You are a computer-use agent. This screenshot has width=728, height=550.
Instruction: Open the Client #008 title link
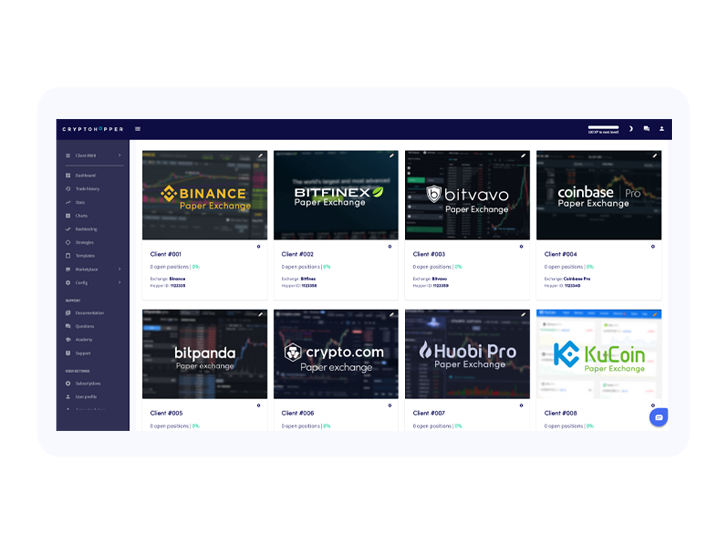tap(560, 413)
